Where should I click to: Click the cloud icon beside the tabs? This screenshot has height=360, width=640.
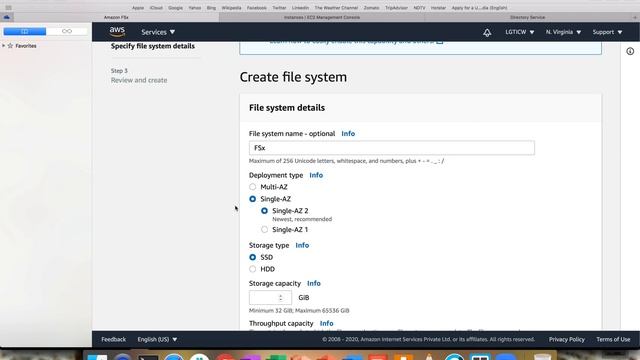coord(7,17)
